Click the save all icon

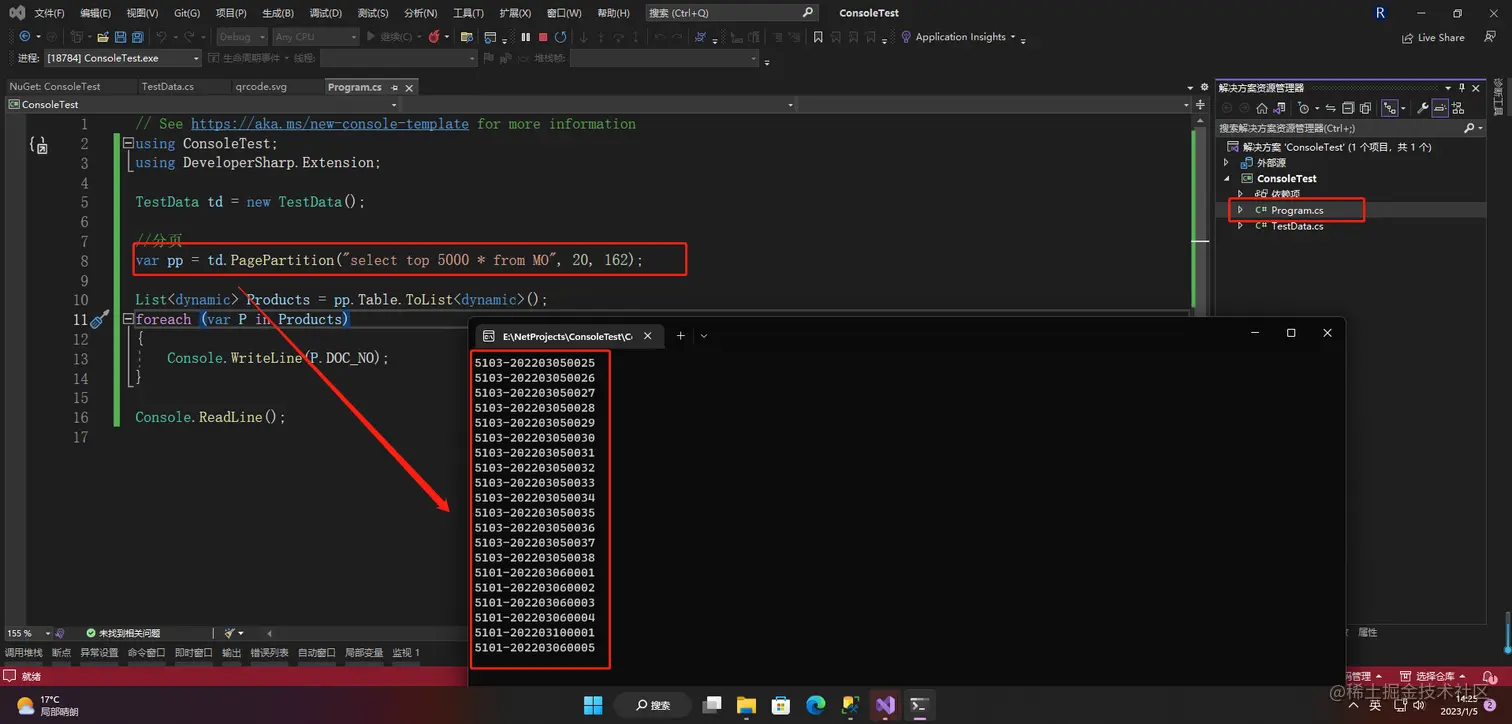pyautogui.click(x=138, y=37)
